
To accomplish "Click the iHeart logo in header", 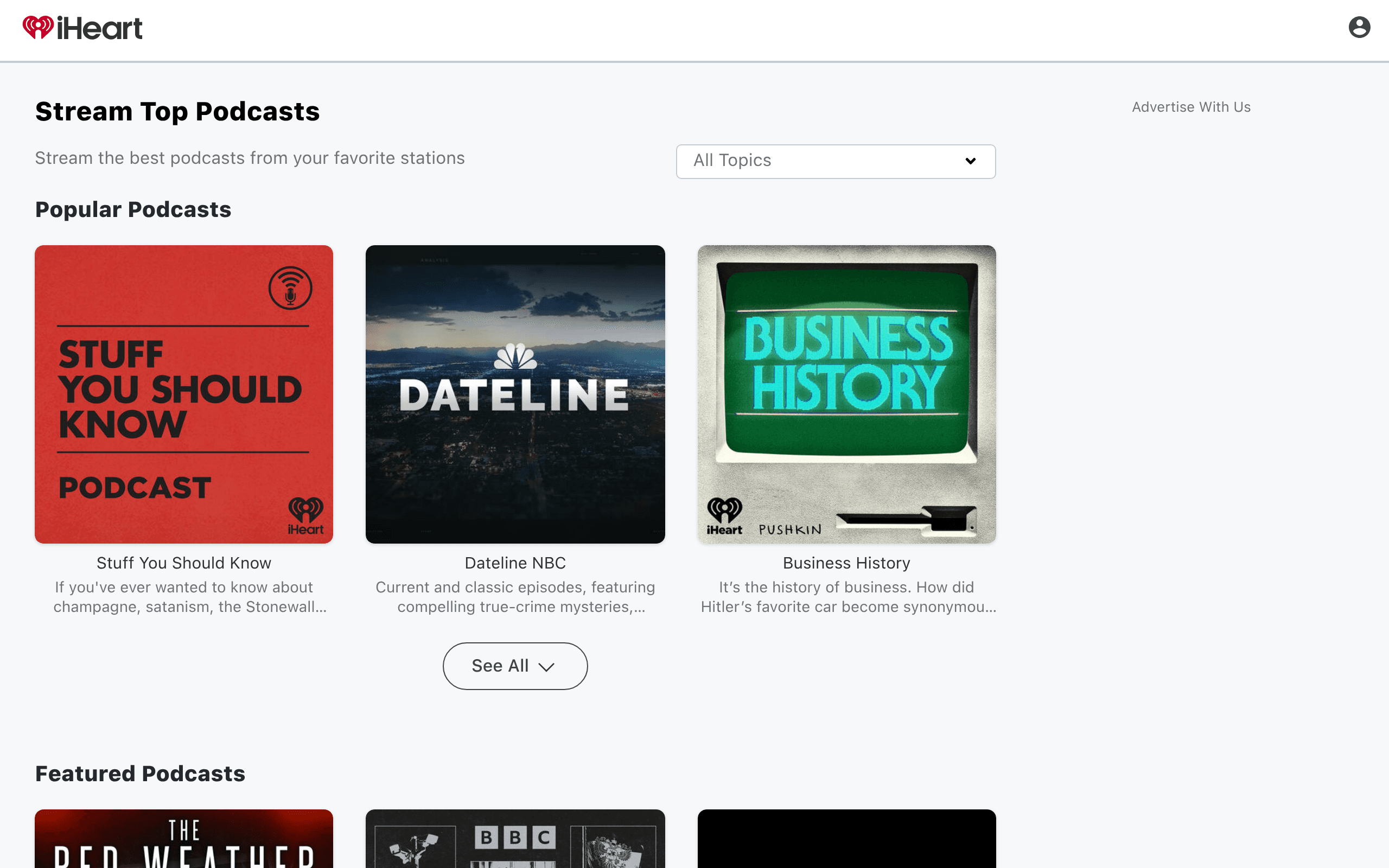I will pos(82,28).
